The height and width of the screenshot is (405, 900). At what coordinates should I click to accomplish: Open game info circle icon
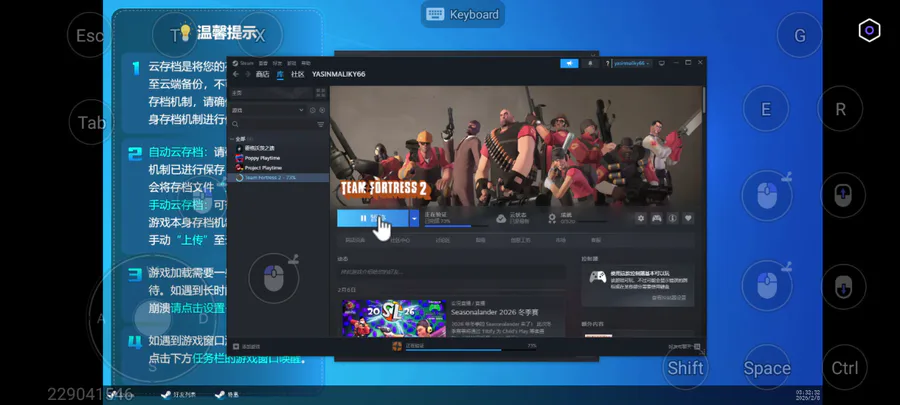pos(672,218)
